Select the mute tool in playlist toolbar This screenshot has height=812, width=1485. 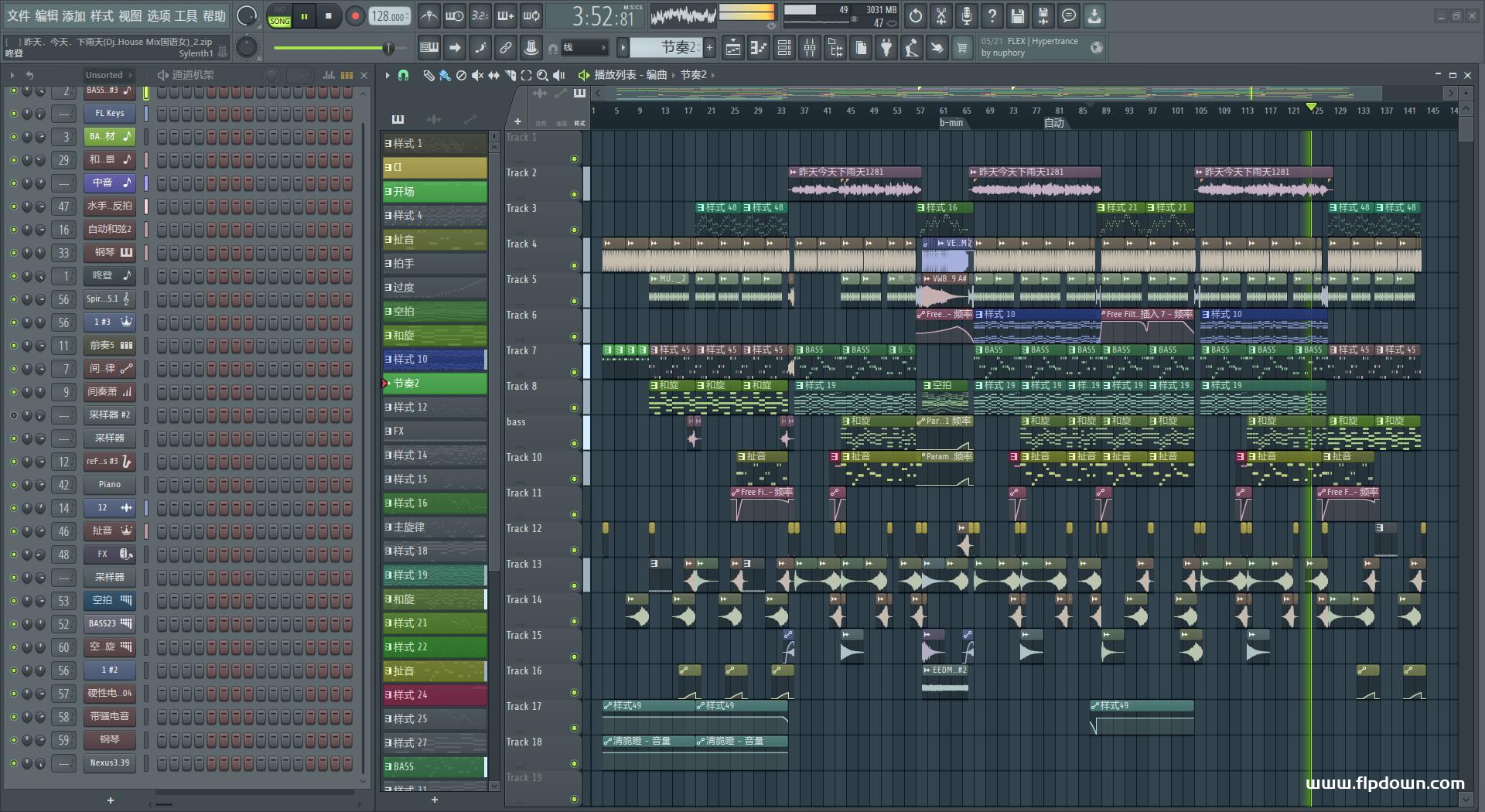point(477,75)
